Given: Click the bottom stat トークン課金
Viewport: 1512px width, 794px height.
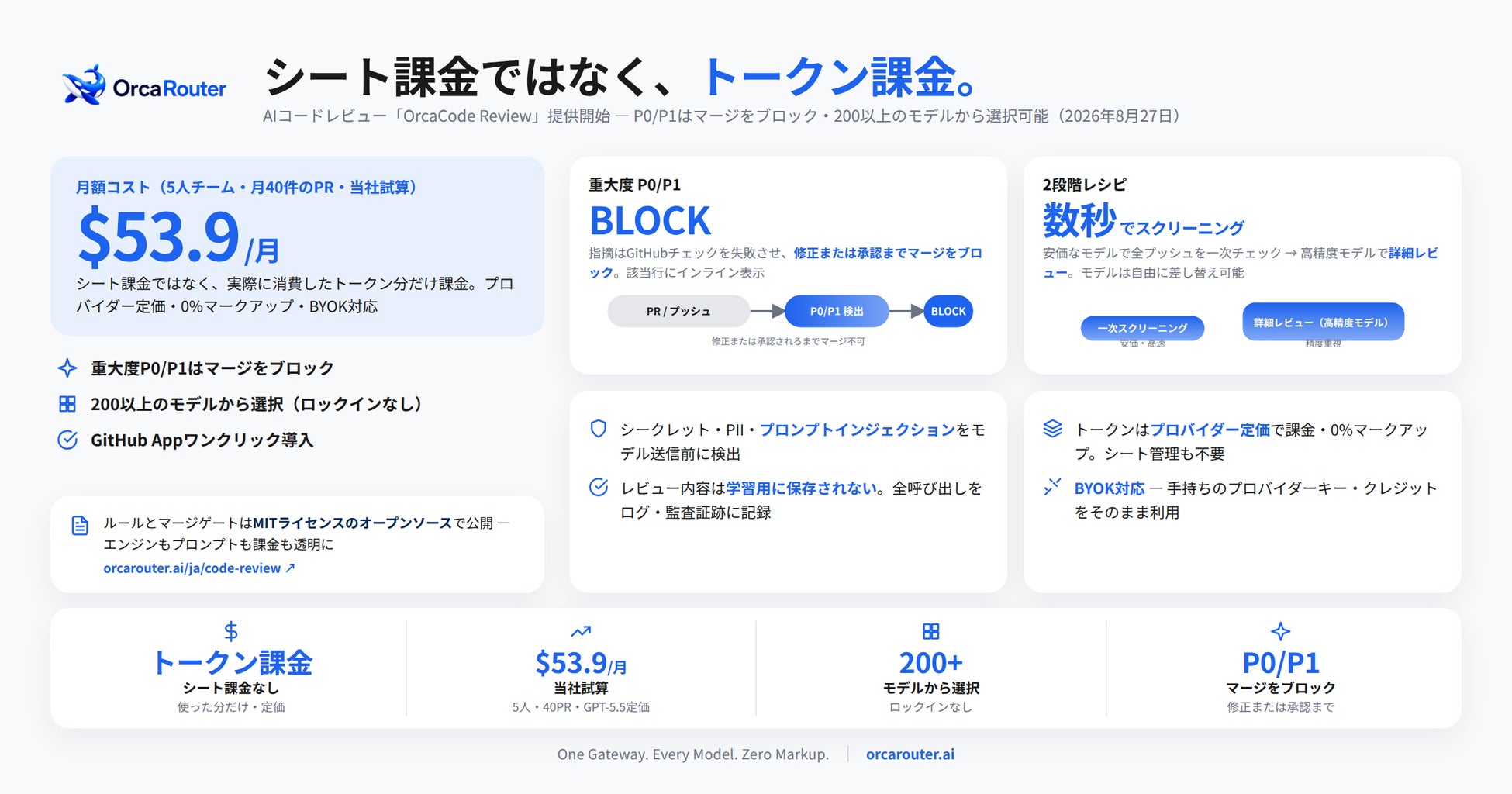Looking at the screenshot, I should pos(232,663).
